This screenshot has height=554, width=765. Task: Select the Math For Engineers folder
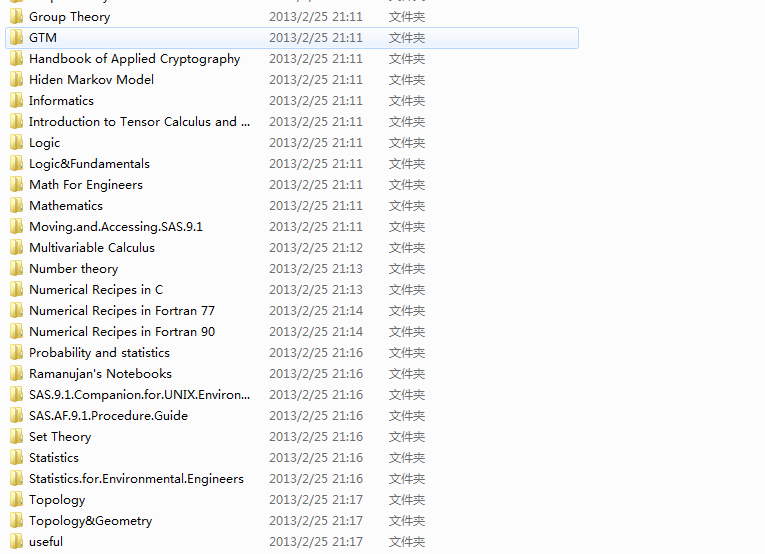pyautogui.click(x=85, y=185)
